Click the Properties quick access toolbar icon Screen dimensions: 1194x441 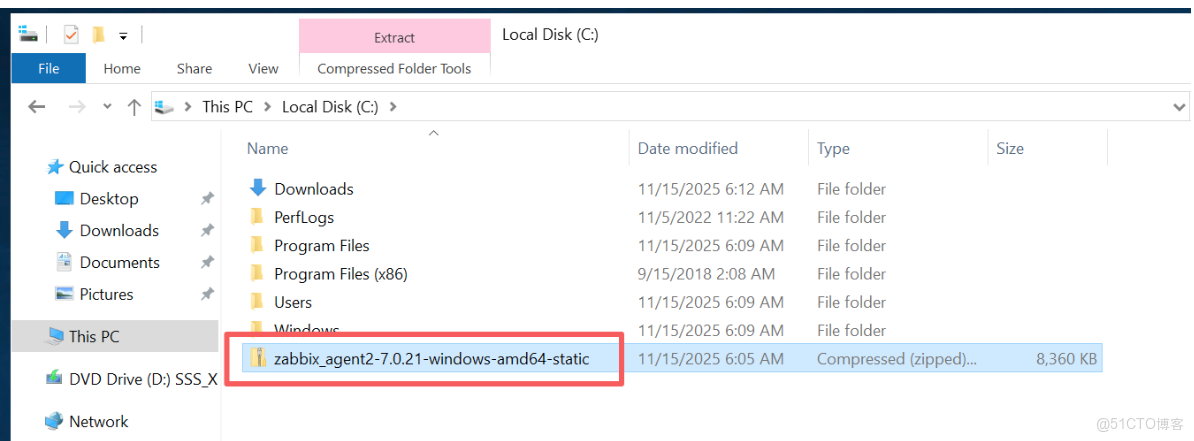pos(70,35)
